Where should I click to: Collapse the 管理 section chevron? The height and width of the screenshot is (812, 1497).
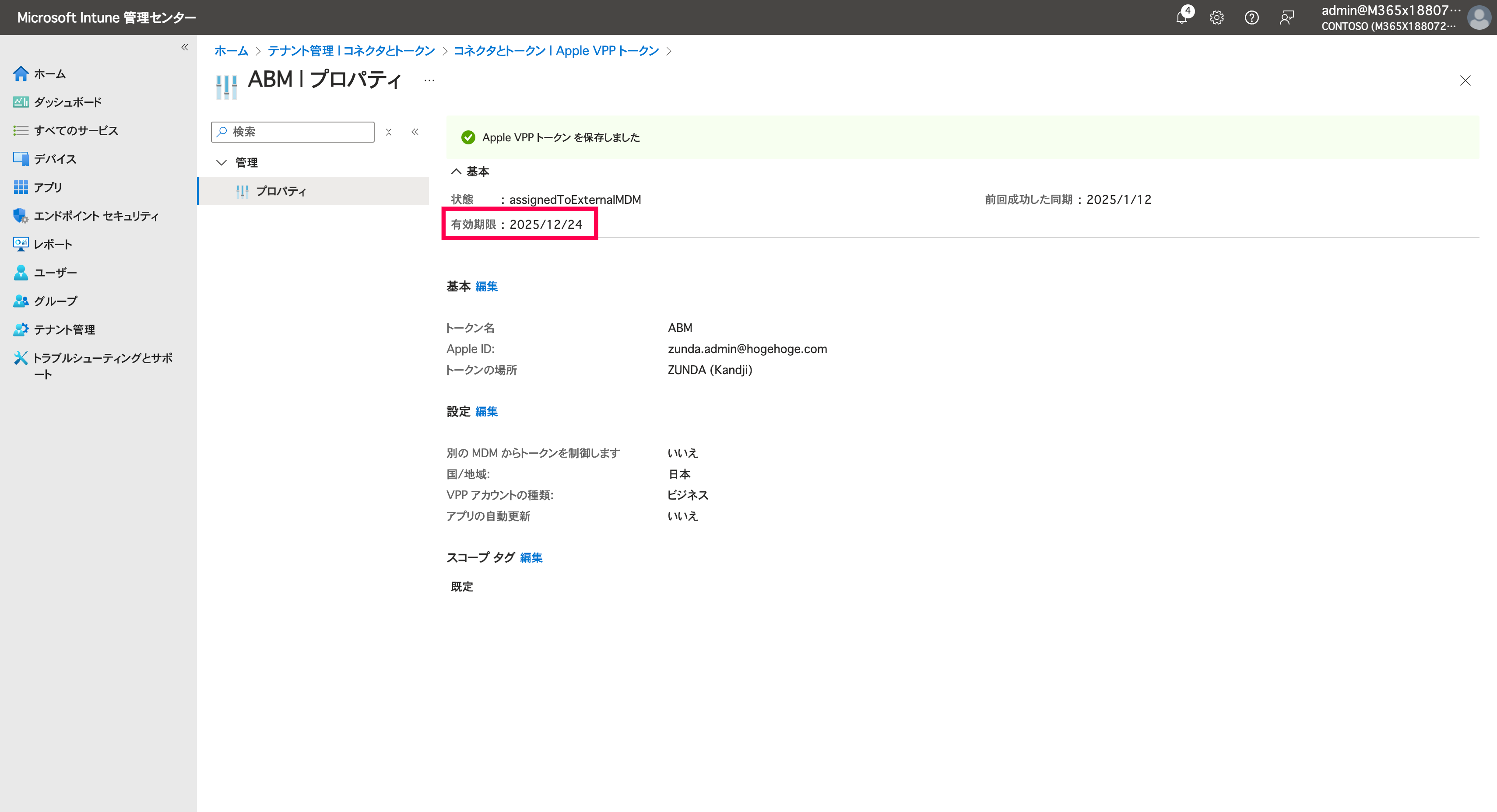(221, 163)
